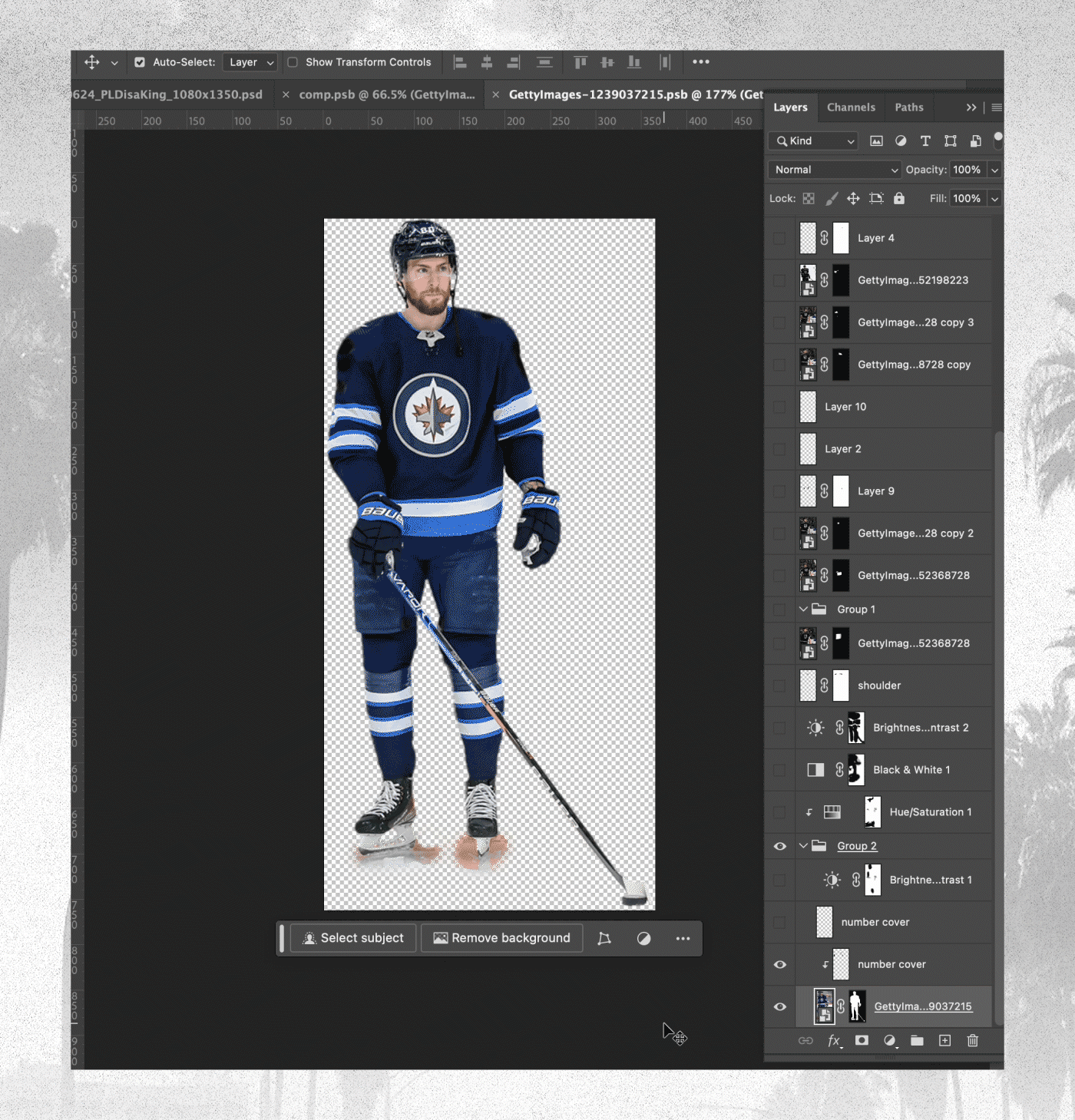Select the Move tool icon in options bar
This screenshot has height=1120, width=1075.
pyautogui.click(x=92, y=62)
